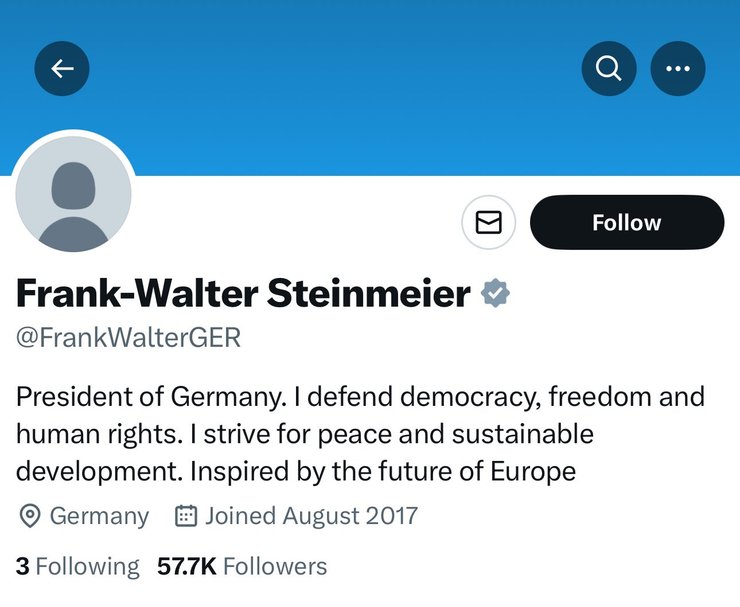740x607 pixels.
Task: Go back using the left arrow icon
Action: (62, 68)
